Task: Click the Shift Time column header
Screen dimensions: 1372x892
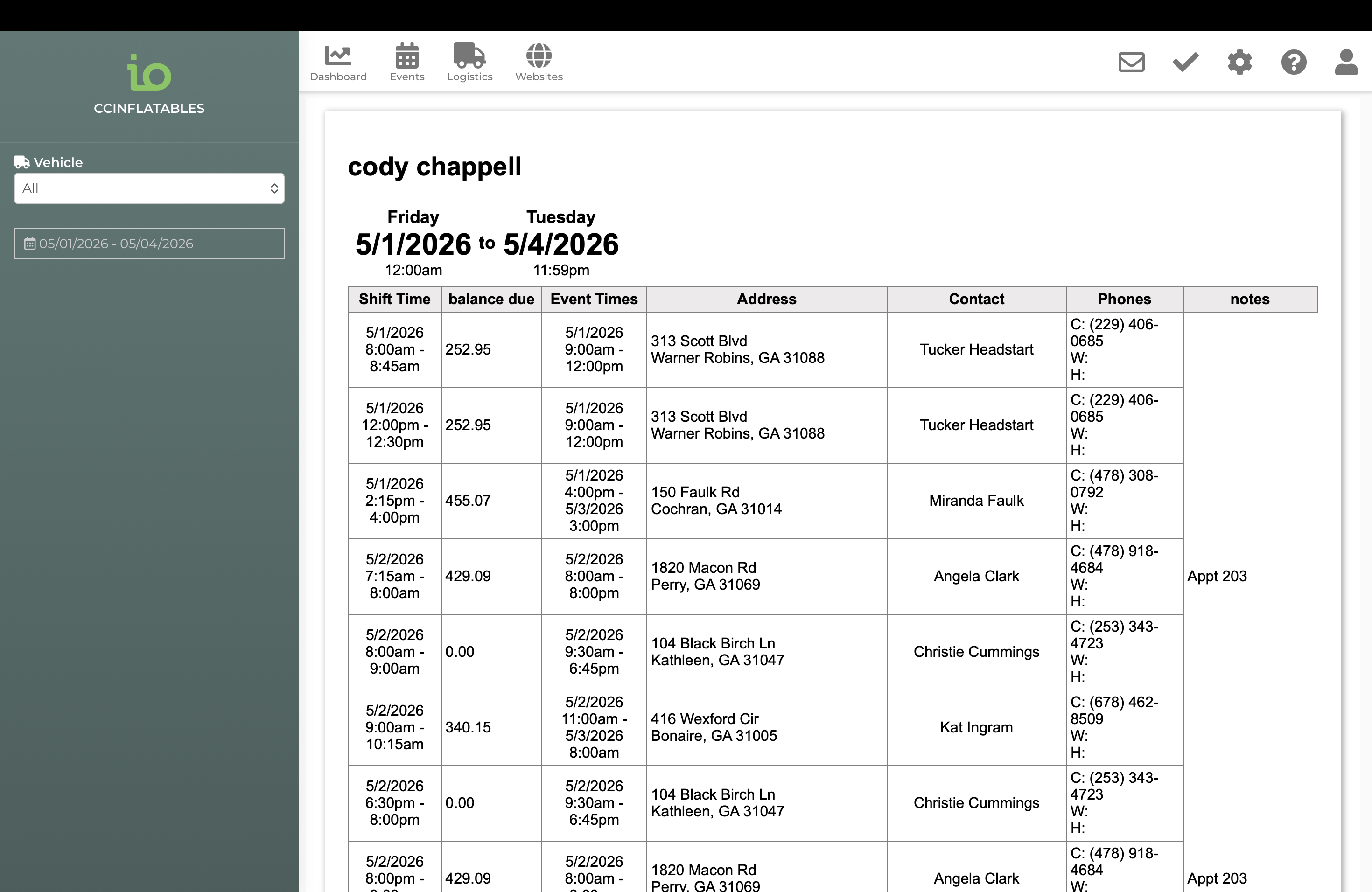Action: click(394, 299)
